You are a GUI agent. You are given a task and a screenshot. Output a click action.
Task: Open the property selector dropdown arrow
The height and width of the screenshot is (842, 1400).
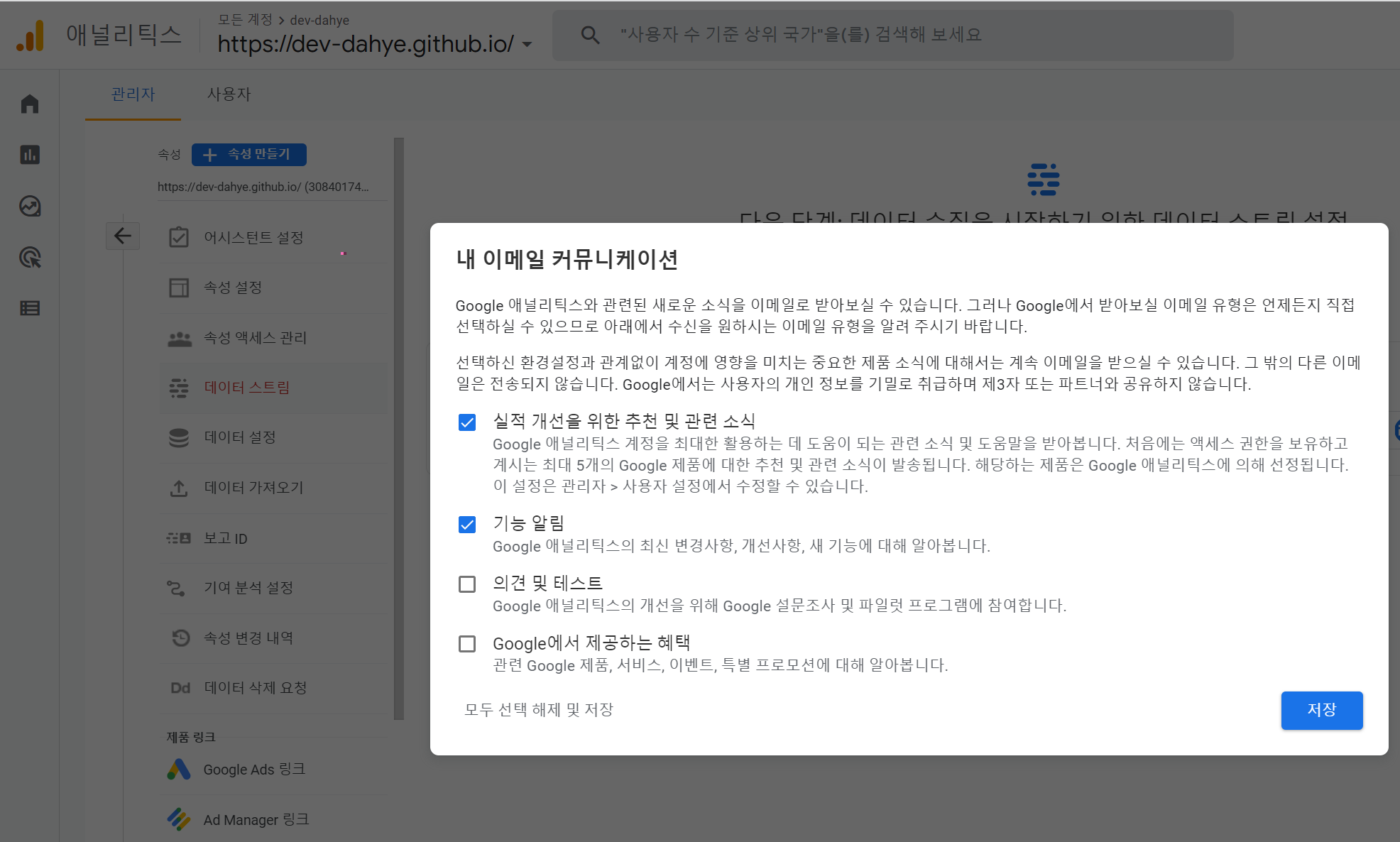[x=527, y=45]
